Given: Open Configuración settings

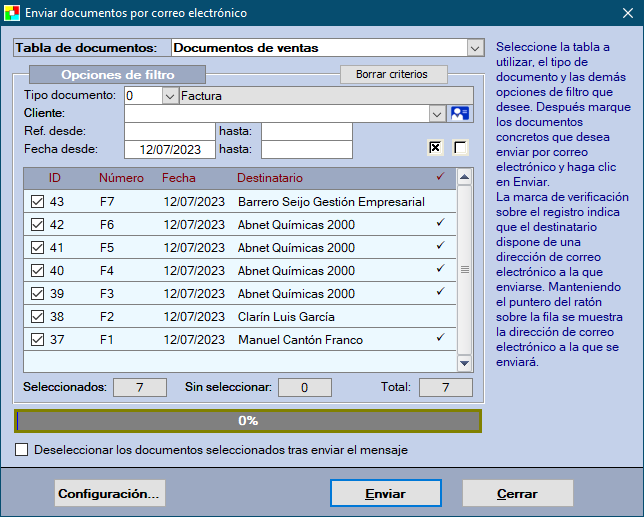Looking at the screenshot, I should tap(109, 493).
